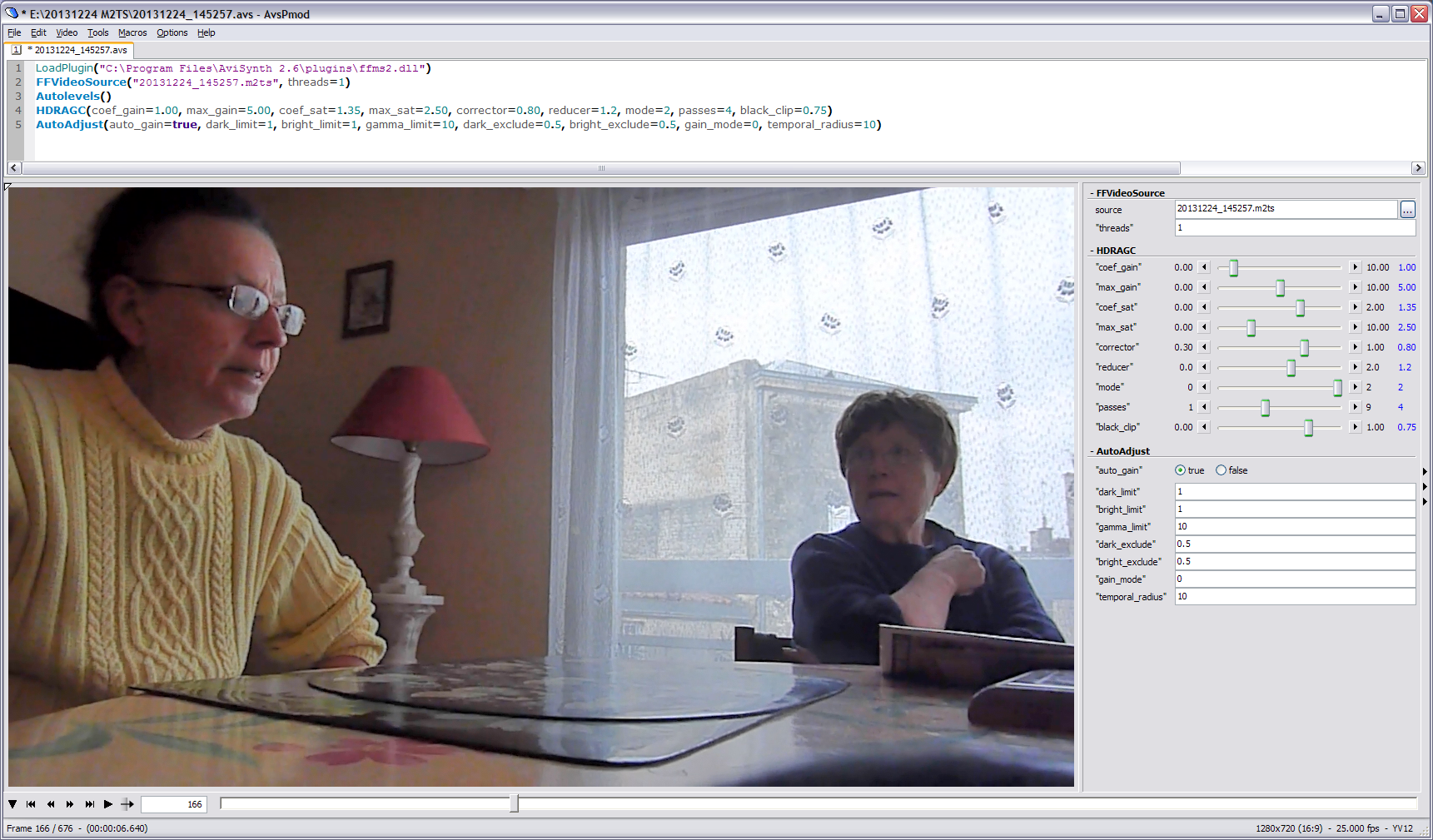Open the Tools menu
This screenshot has width=1433, height=840.
pyautogui.click(x=98, y=33)
